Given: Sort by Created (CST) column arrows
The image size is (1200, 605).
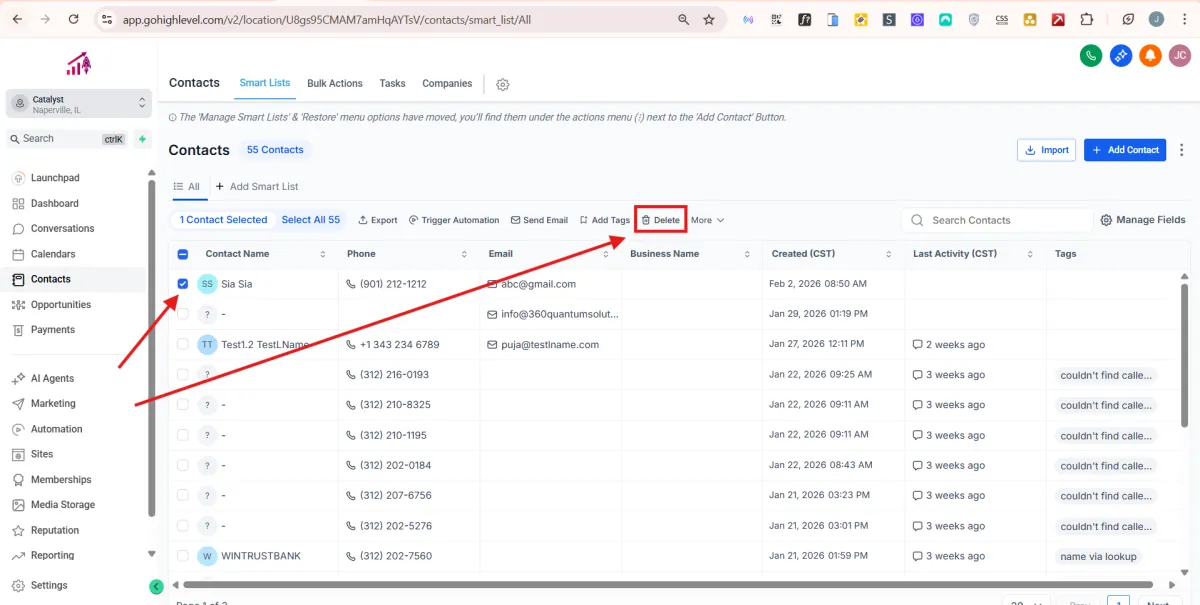Looking at the screenshot, I should pos(888,254).
